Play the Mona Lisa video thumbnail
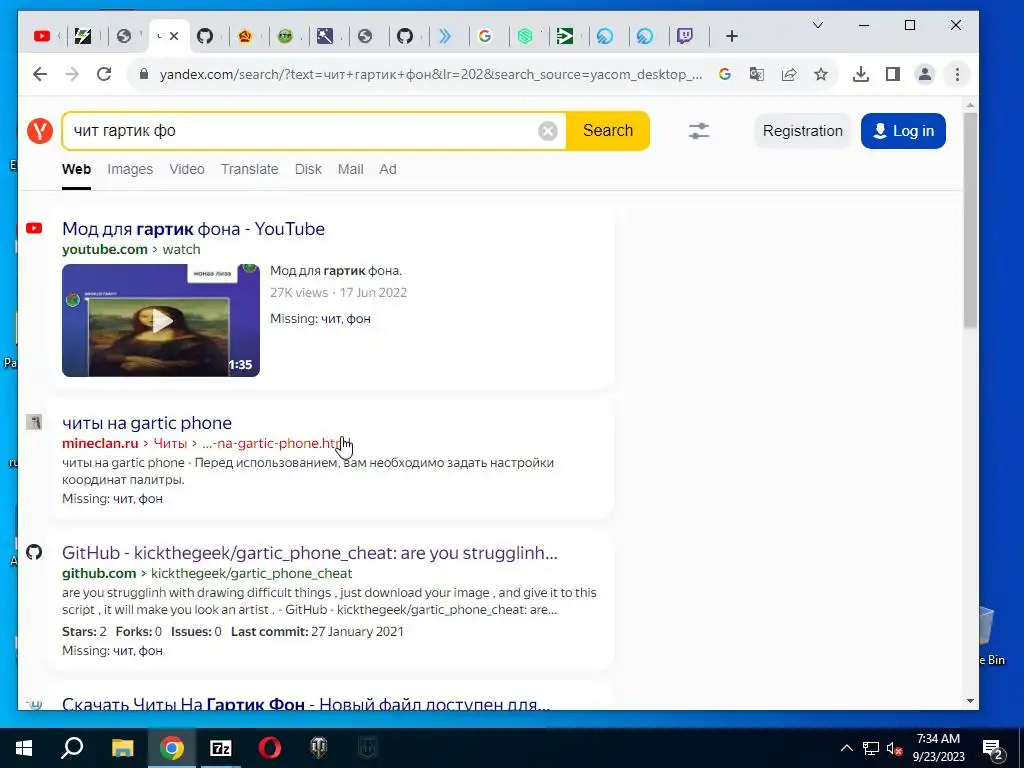This screenshot has height=768, width=1024. click(161, 320)
